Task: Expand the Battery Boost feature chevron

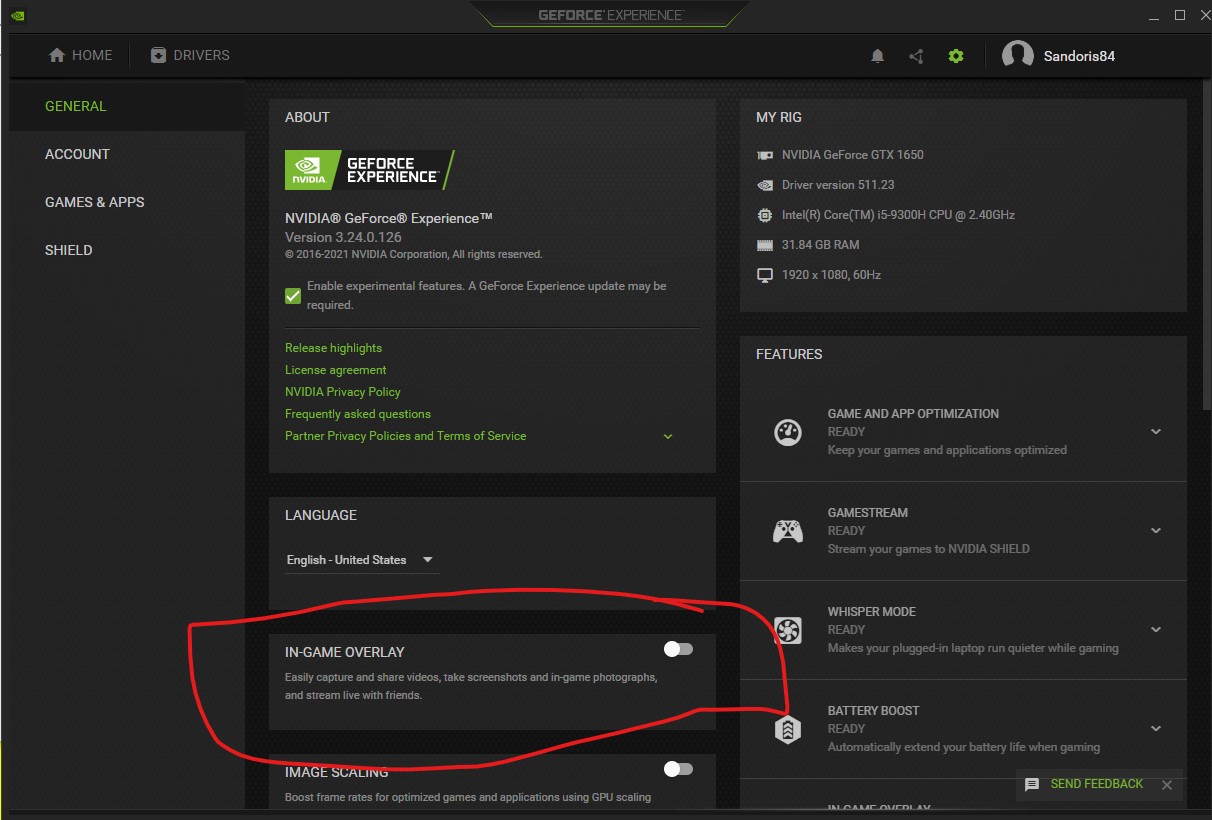Action: pyautogui.click(x=1156, y=729)
